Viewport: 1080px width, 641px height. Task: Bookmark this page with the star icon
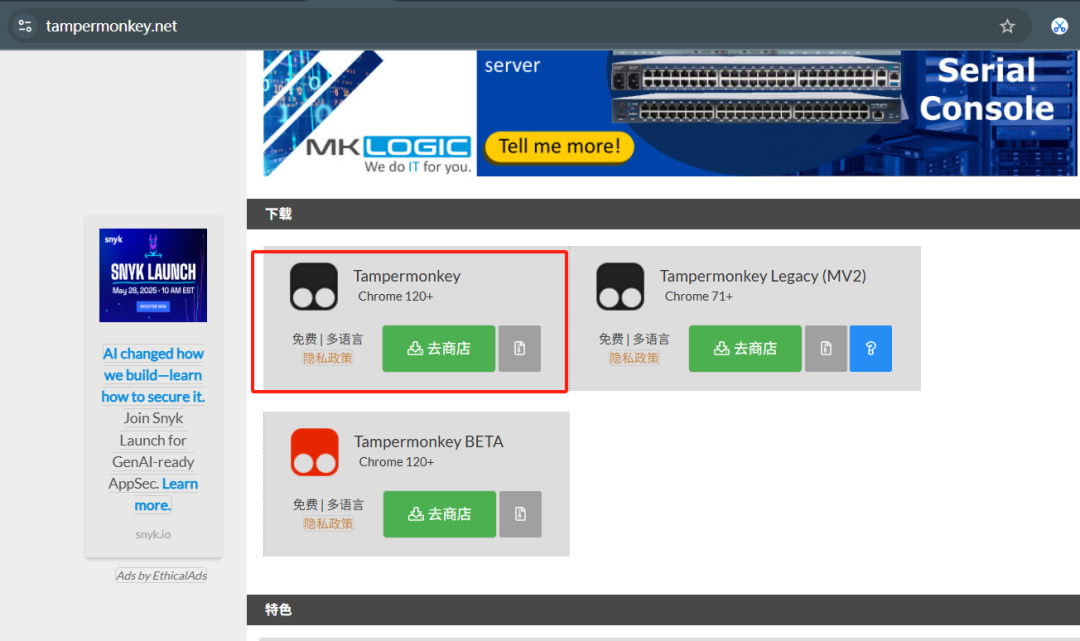pos(1007,26)
